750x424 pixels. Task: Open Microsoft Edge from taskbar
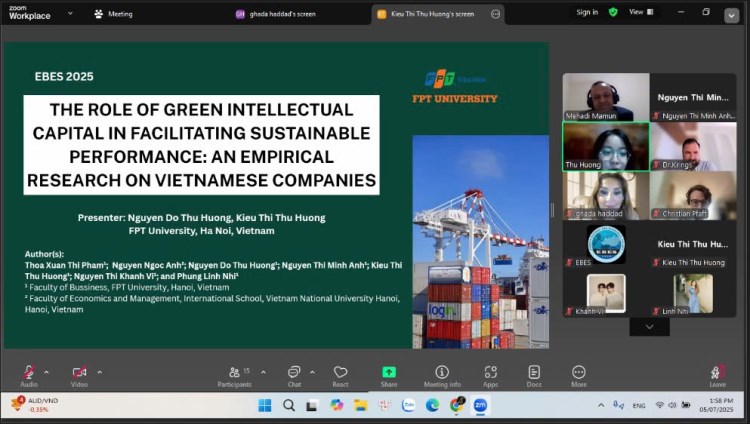tap(432, 405)
